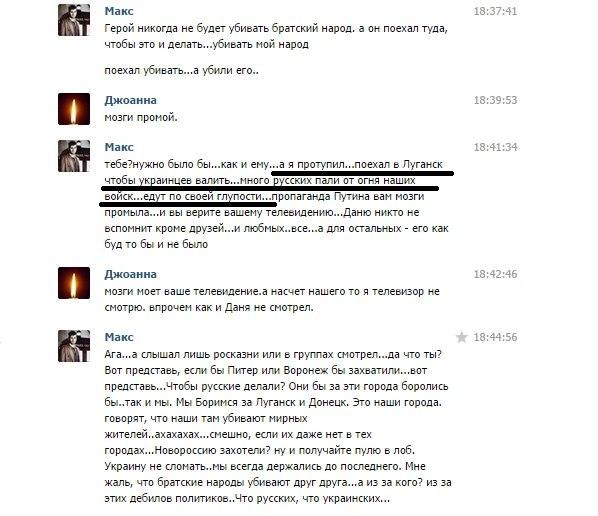
Task: Open the Джоанна name link at 18:39:53
Action: pyautogui.click(x=130, y=100)
